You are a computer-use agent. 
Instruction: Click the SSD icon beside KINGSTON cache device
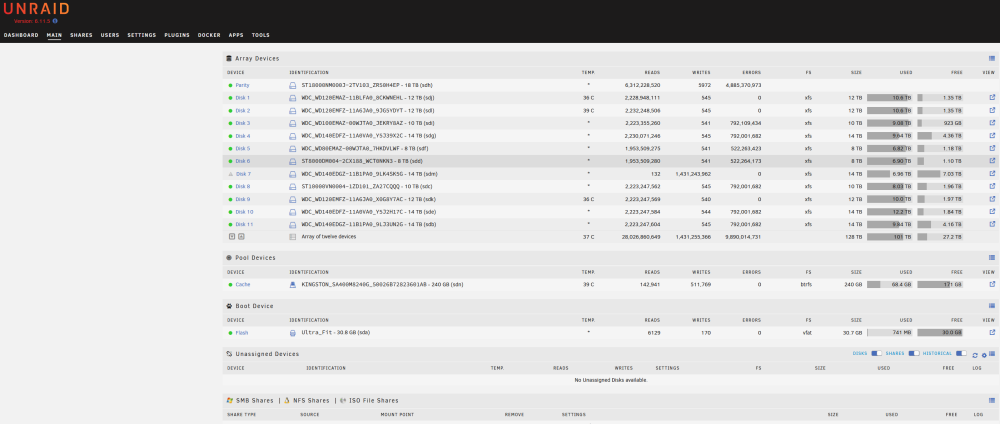click(293, 284)
